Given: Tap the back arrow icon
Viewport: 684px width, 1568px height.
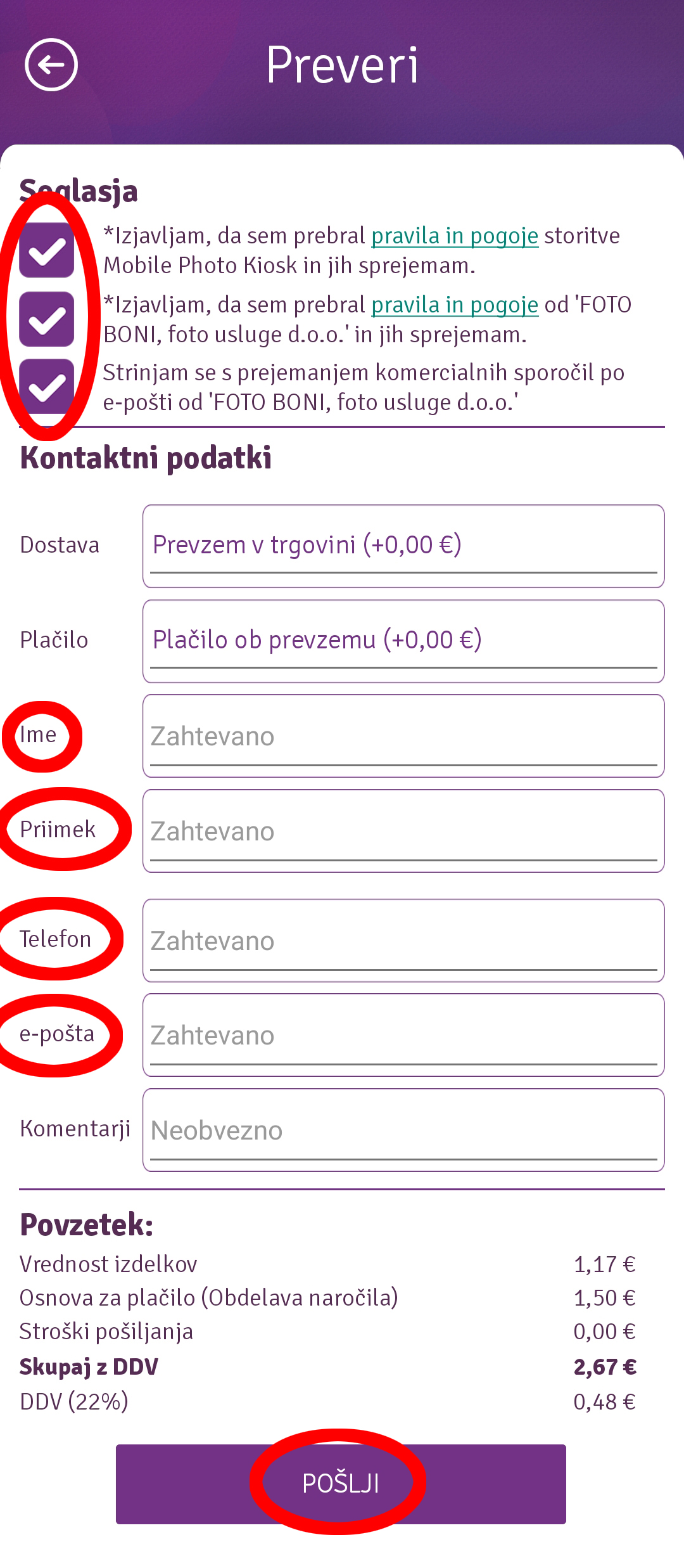Looking at the screenshot, I should (x=51, y=65).
